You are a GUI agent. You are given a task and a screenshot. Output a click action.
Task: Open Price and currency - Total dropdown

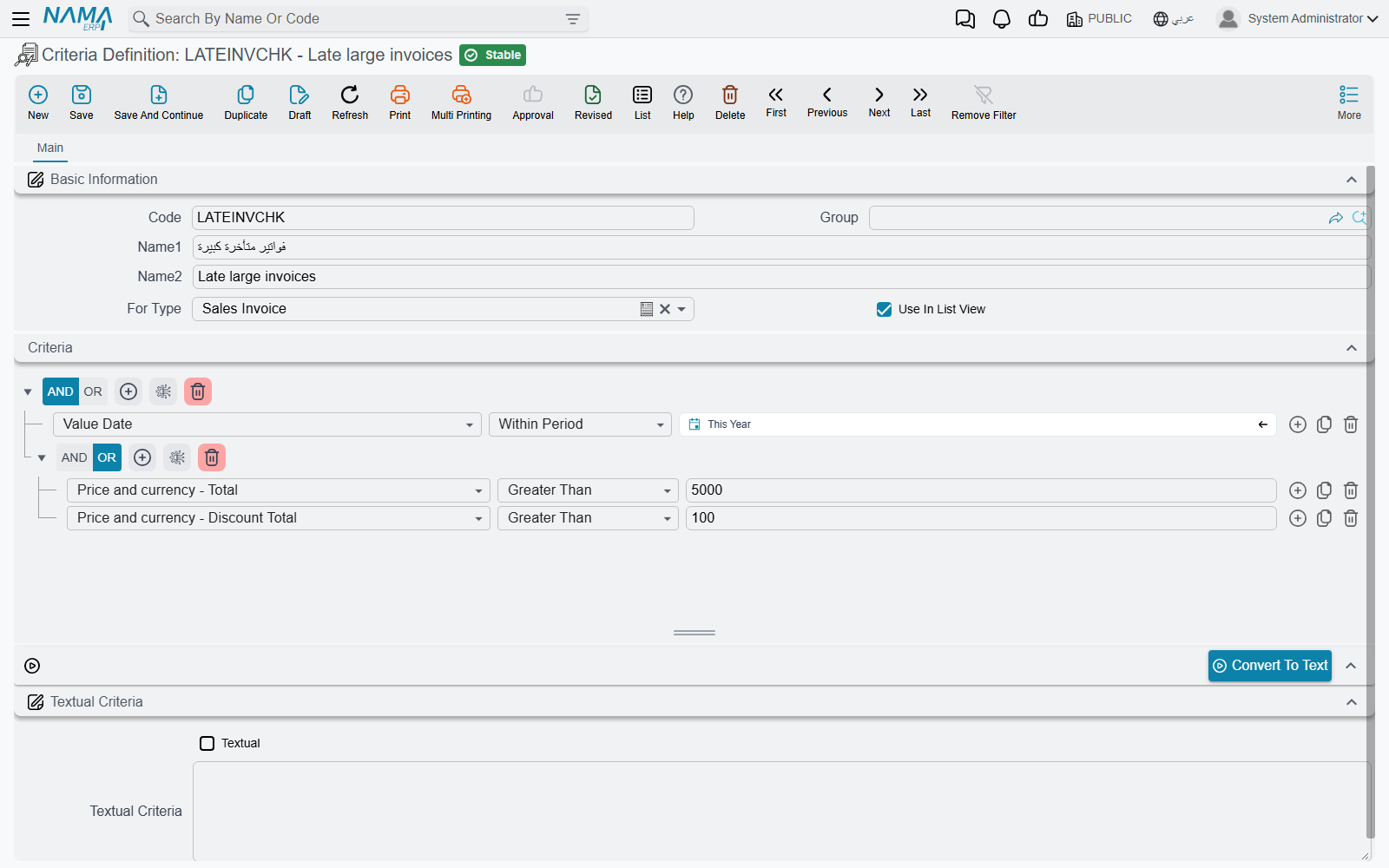pyautogui.click(x=478, y=490)
